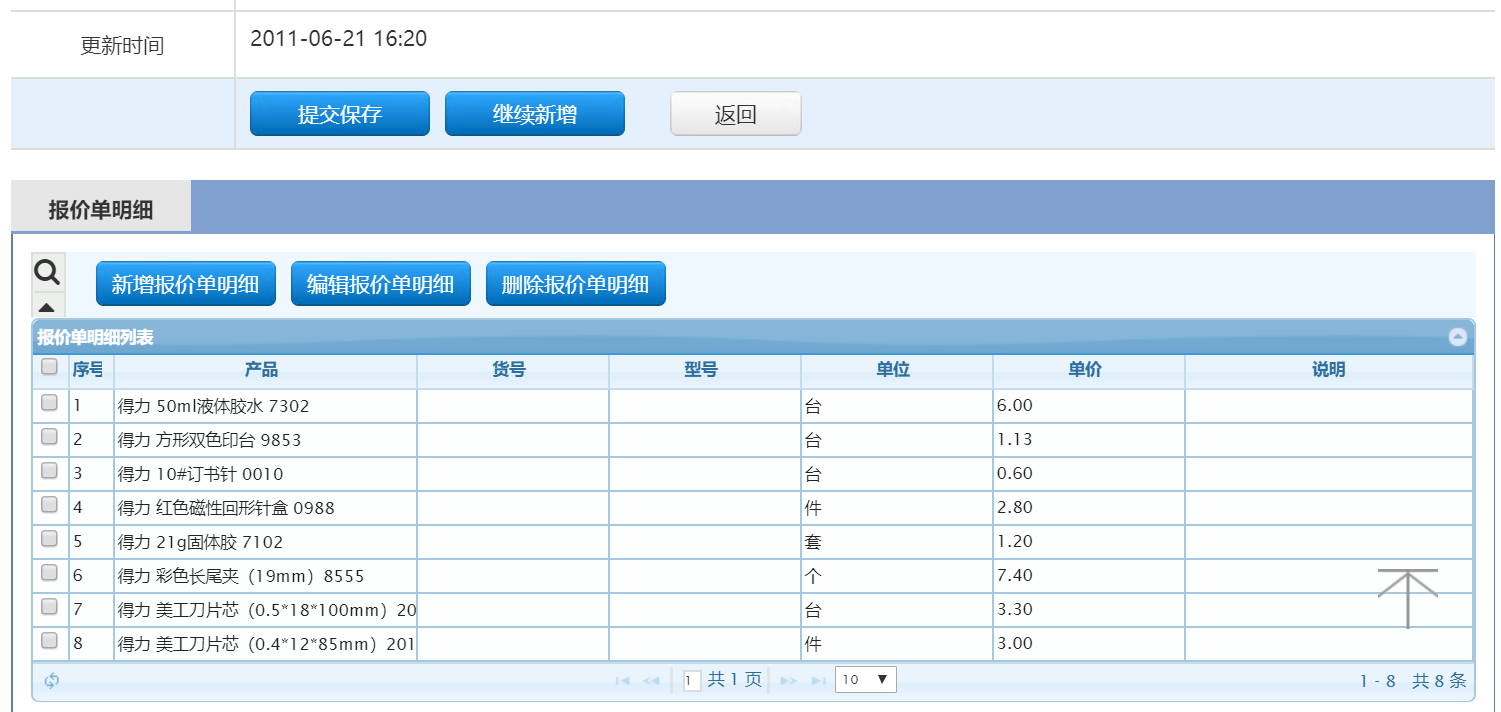
Task: Sort by the 货号 column header
Action: click(513, 370)
